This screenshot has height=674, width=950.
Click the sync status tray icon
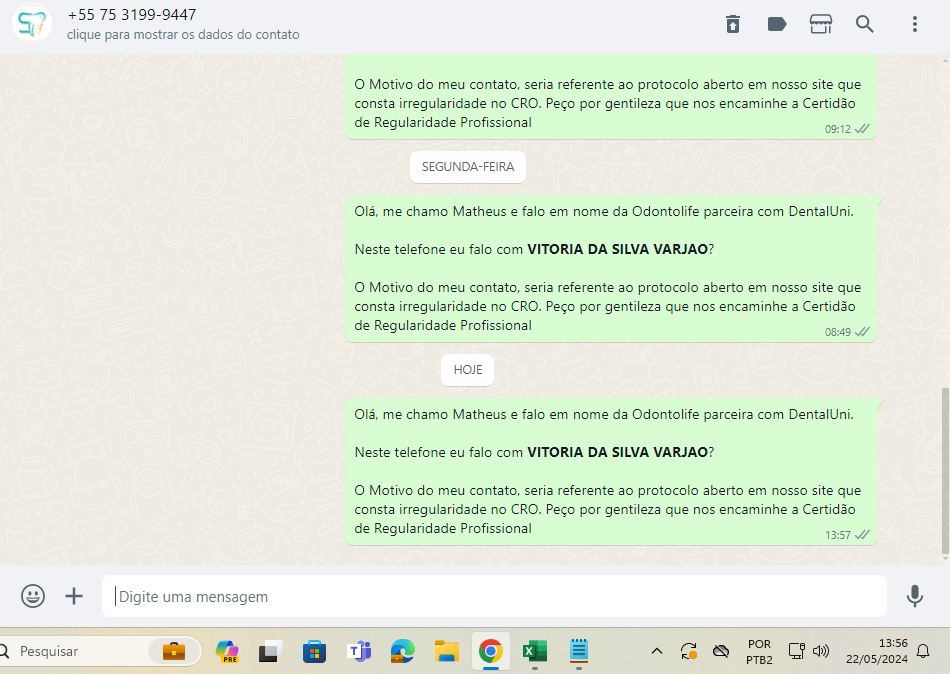[689, 652]
